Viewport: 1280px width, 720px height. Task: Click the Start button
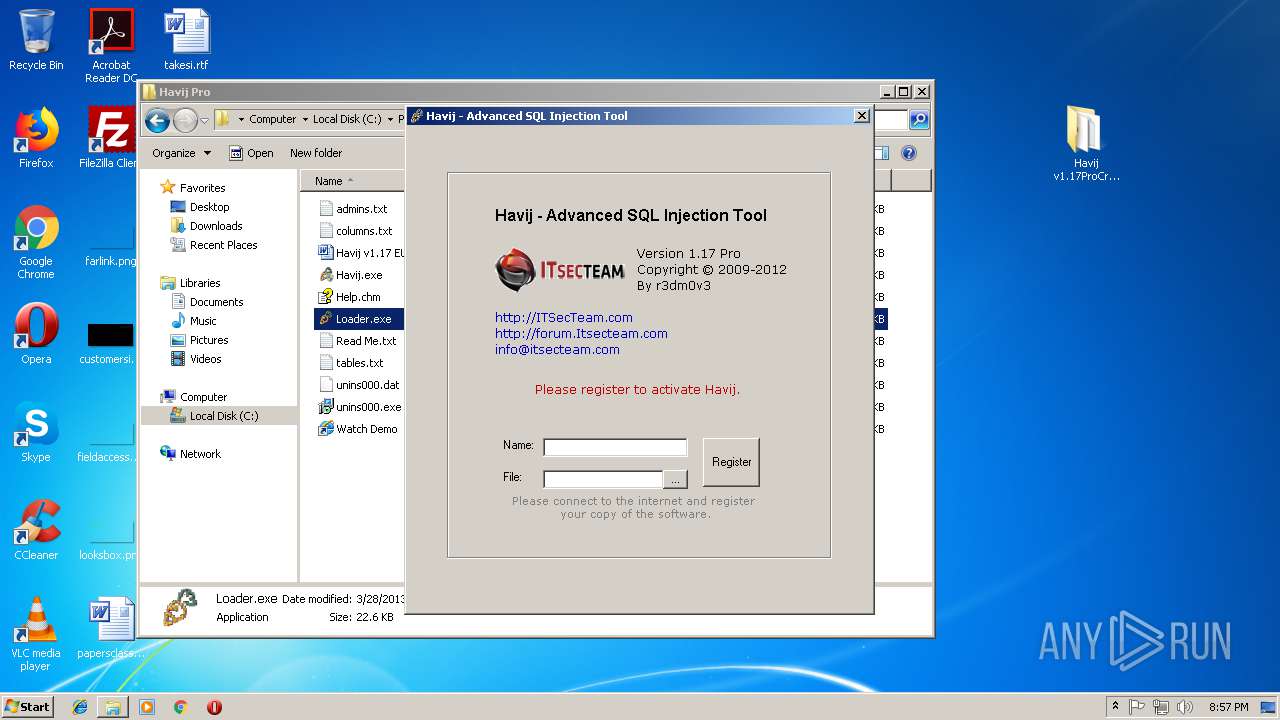pos(27,706)
